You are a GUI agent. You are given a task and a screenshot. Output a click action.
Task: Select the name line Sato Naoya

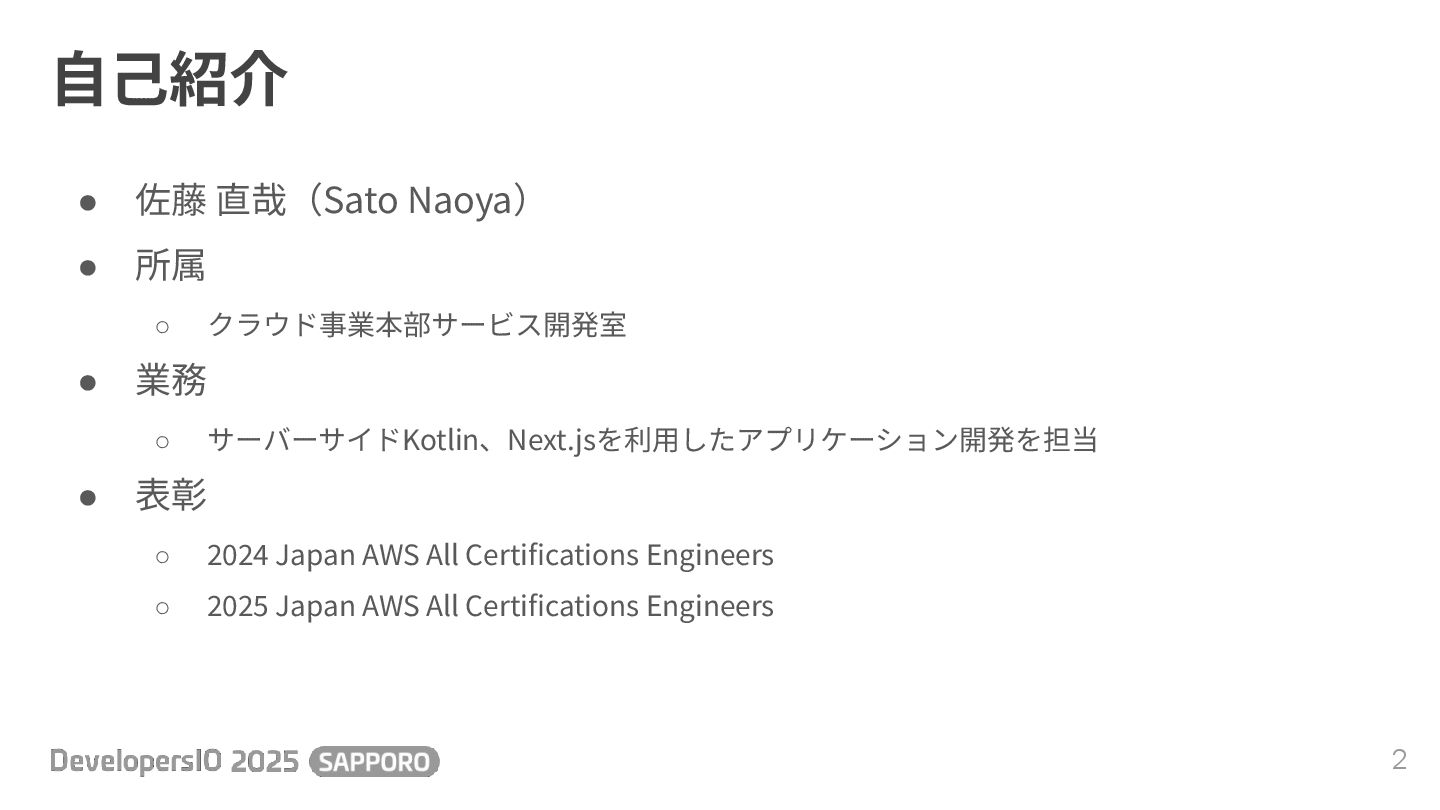point(331,201)
